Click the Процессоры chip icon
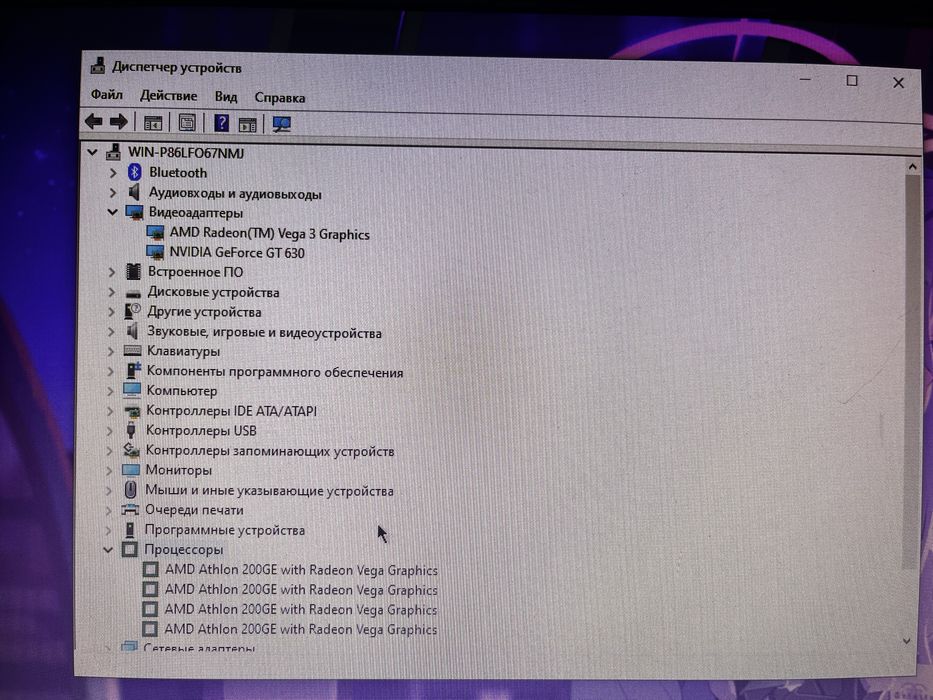This screenshot has width=933, height=700. [129, 549]
